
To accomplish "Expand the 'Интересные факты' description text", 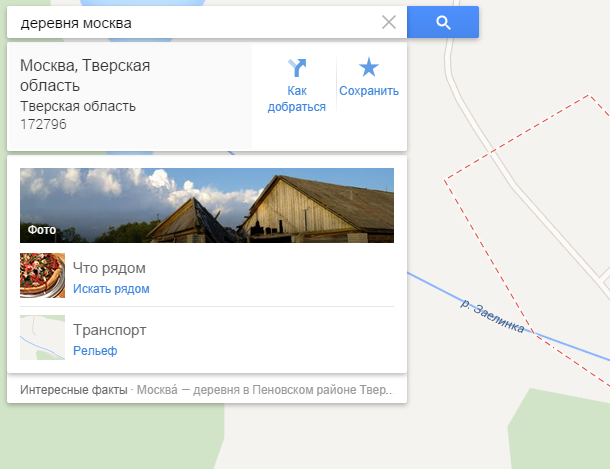I will click(200, 388).
